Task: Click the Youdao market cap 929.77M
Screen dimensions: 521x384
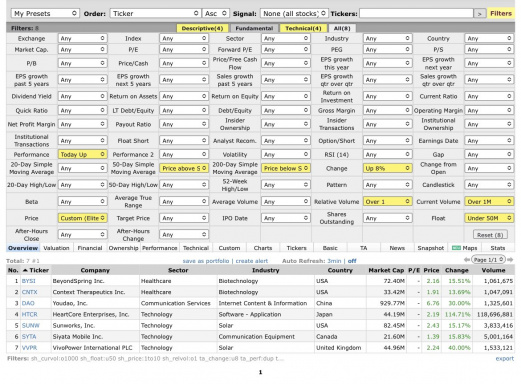Action: [x=392, y=303]
